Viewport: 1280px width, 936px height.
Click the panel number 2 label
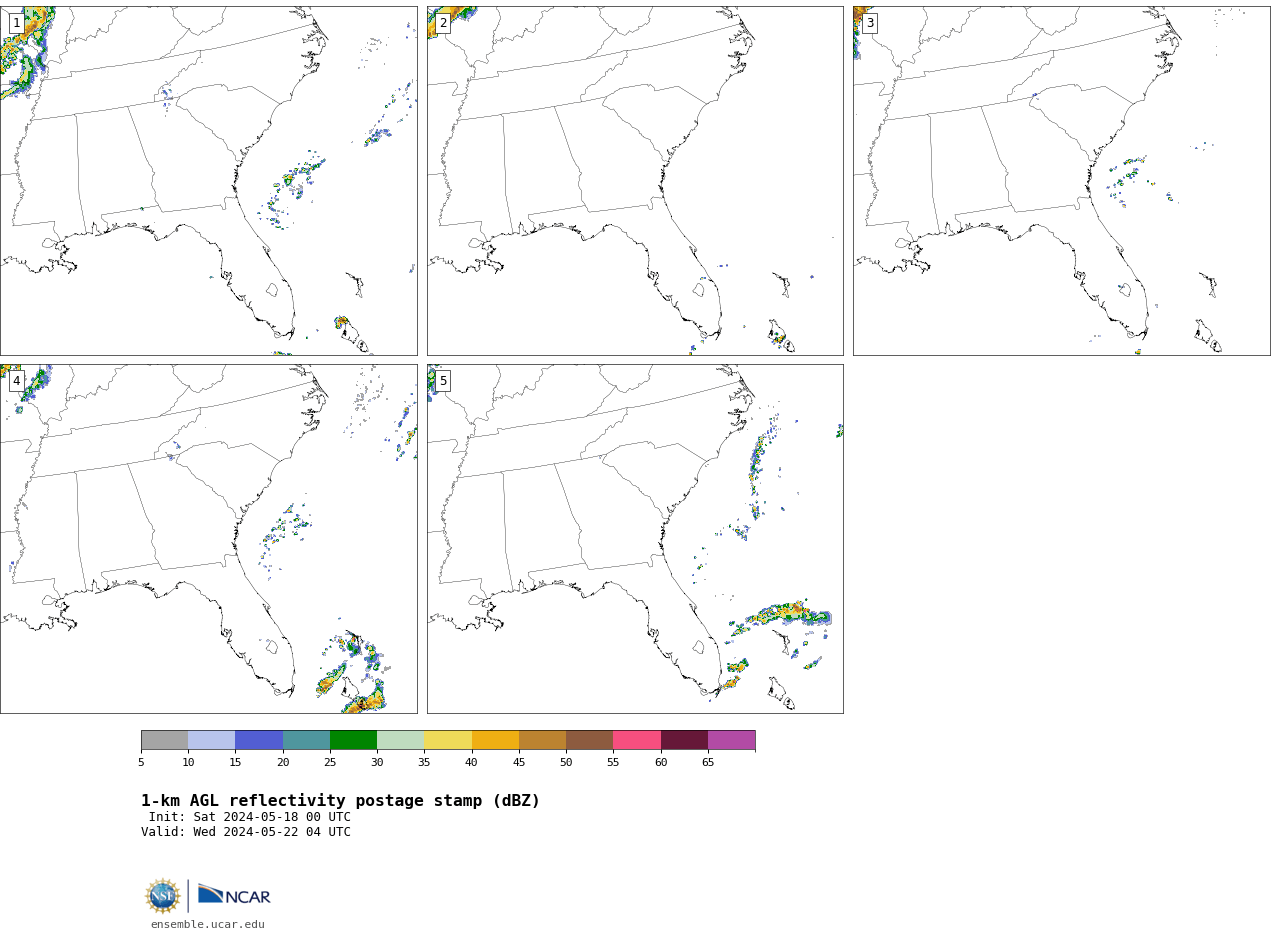[x=443, y=23]
